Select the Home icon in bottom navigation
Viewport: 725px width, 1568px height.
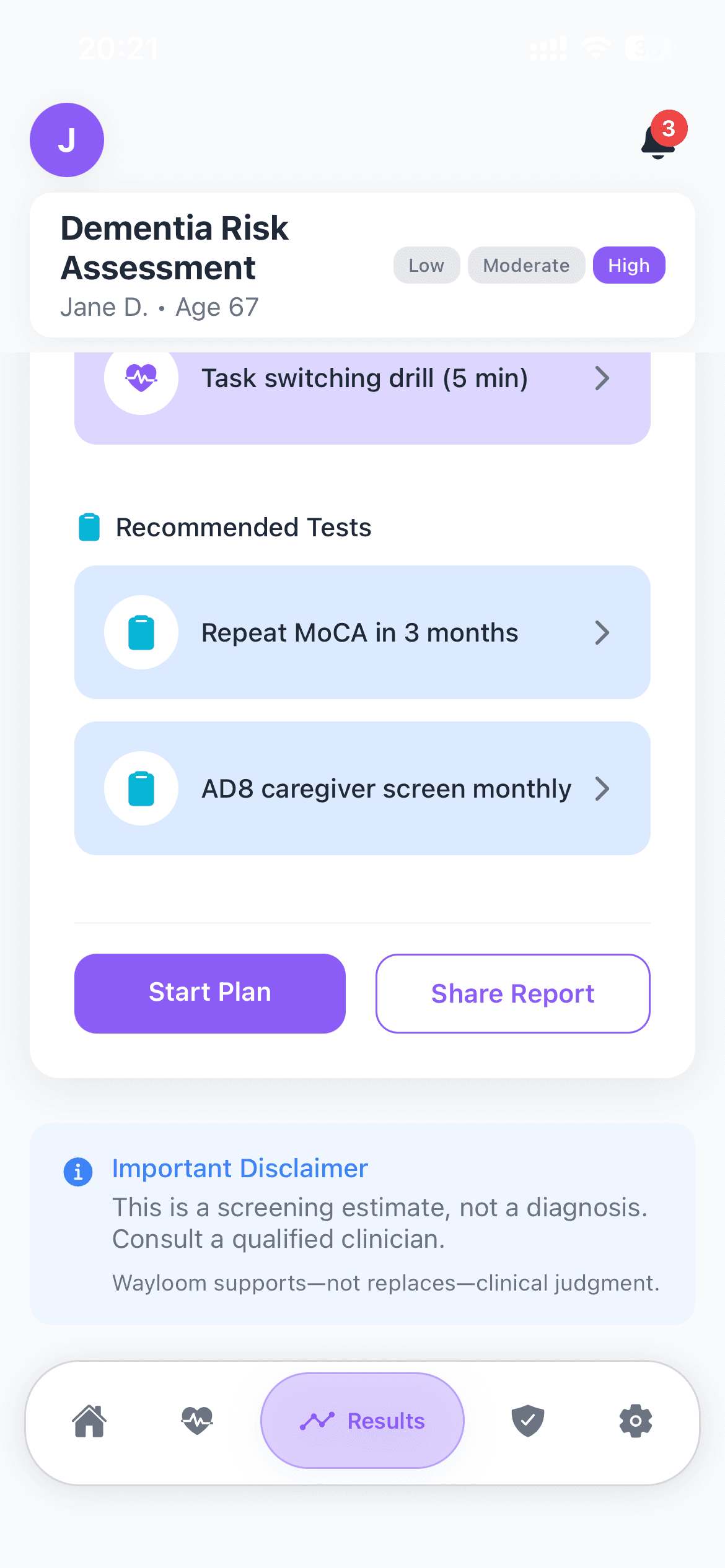coord(89,1421)
